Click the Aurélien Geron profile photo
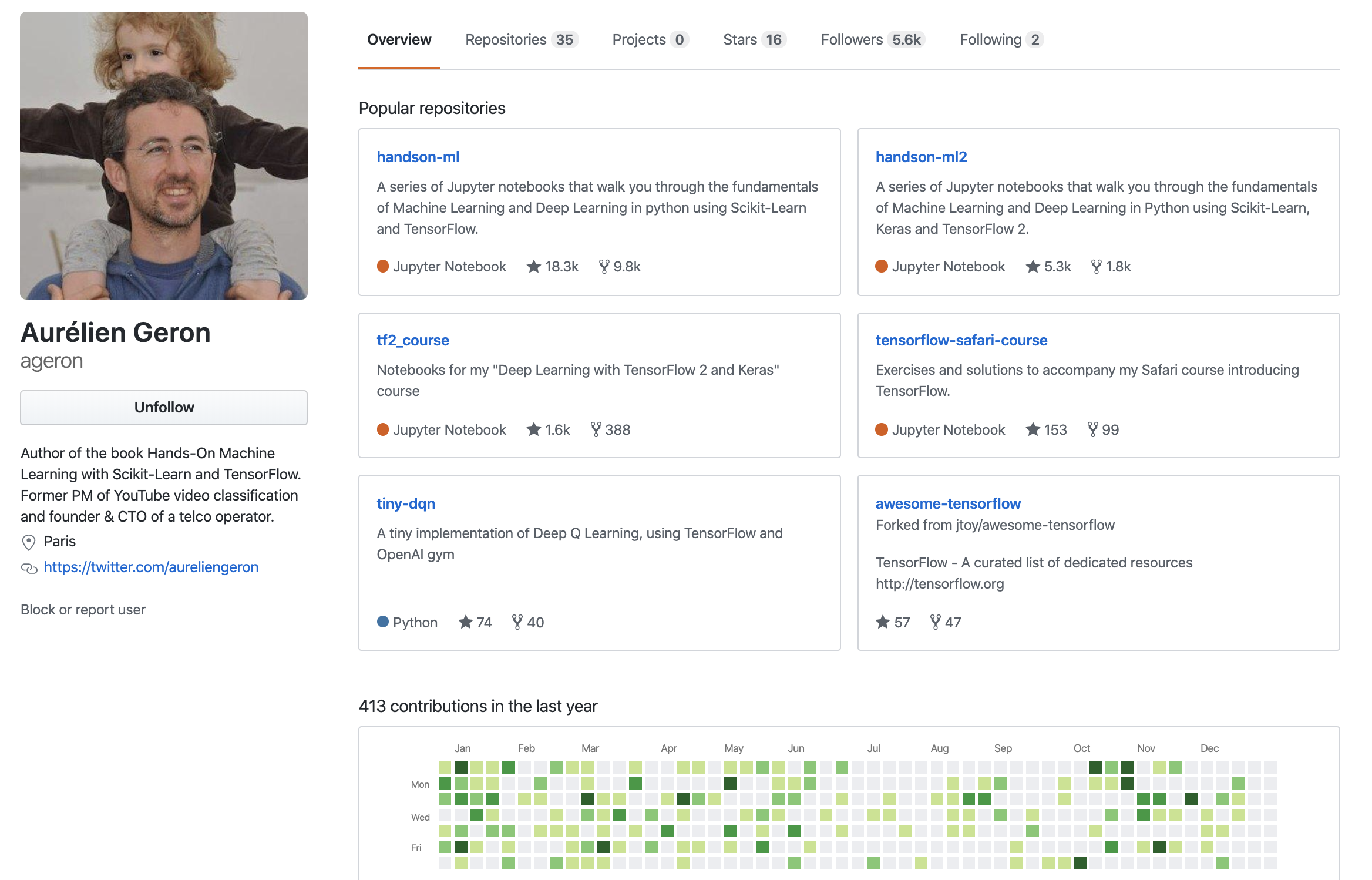 pyautogui.click(x=164, y=156)
